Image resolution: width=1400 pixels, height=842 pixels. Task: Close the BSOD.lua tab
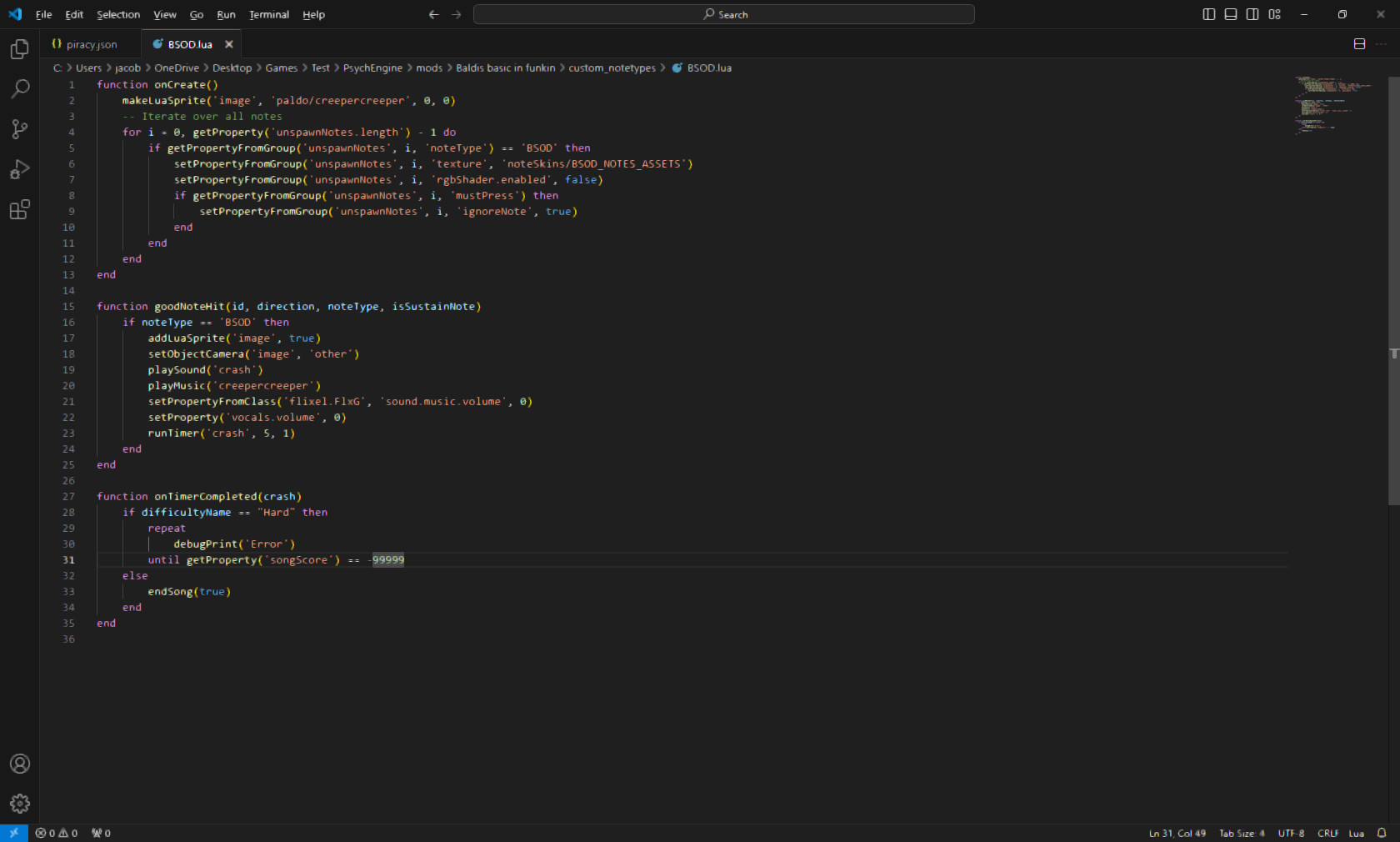click(x=229, y=44)
